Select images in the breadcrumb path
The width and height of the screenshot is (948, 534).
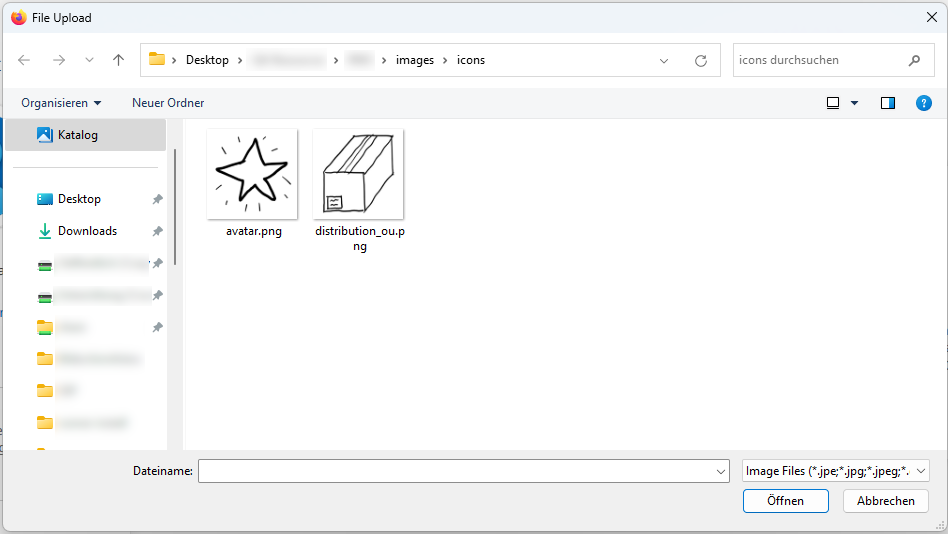coord(415,60)
